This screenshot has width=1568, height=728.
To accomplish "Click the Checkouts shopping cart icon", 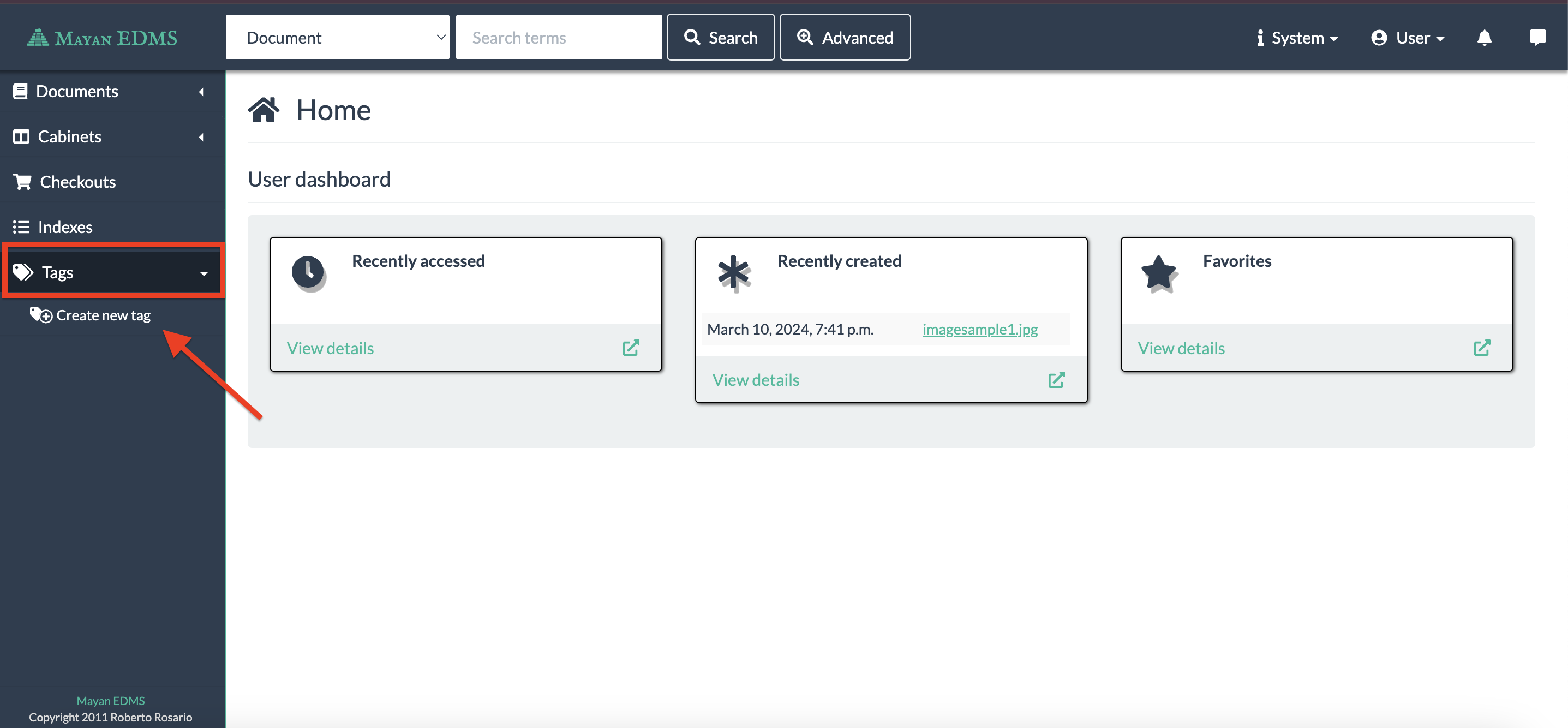I will coord(22,181).
